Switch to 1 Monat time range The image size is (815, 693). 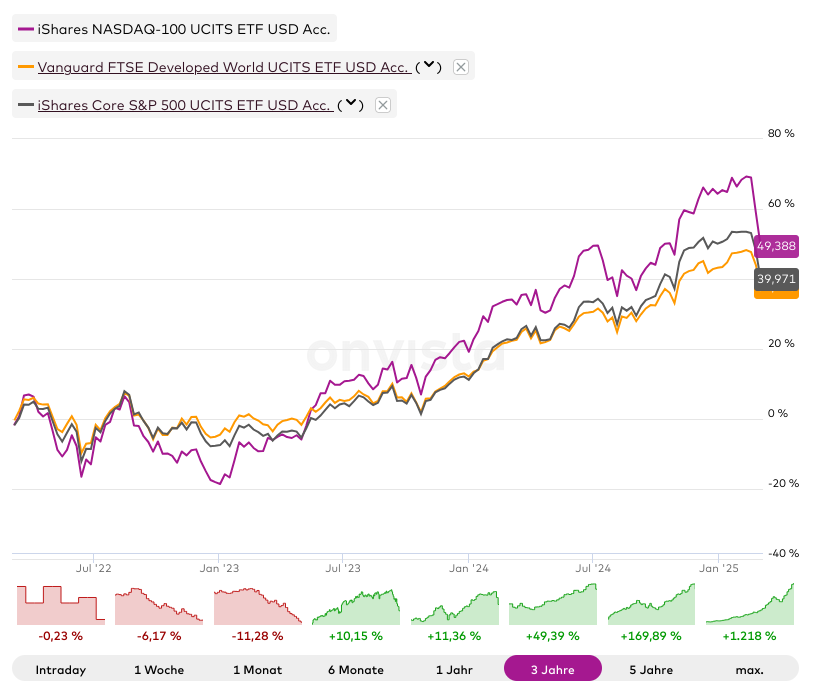coord(257,669)
